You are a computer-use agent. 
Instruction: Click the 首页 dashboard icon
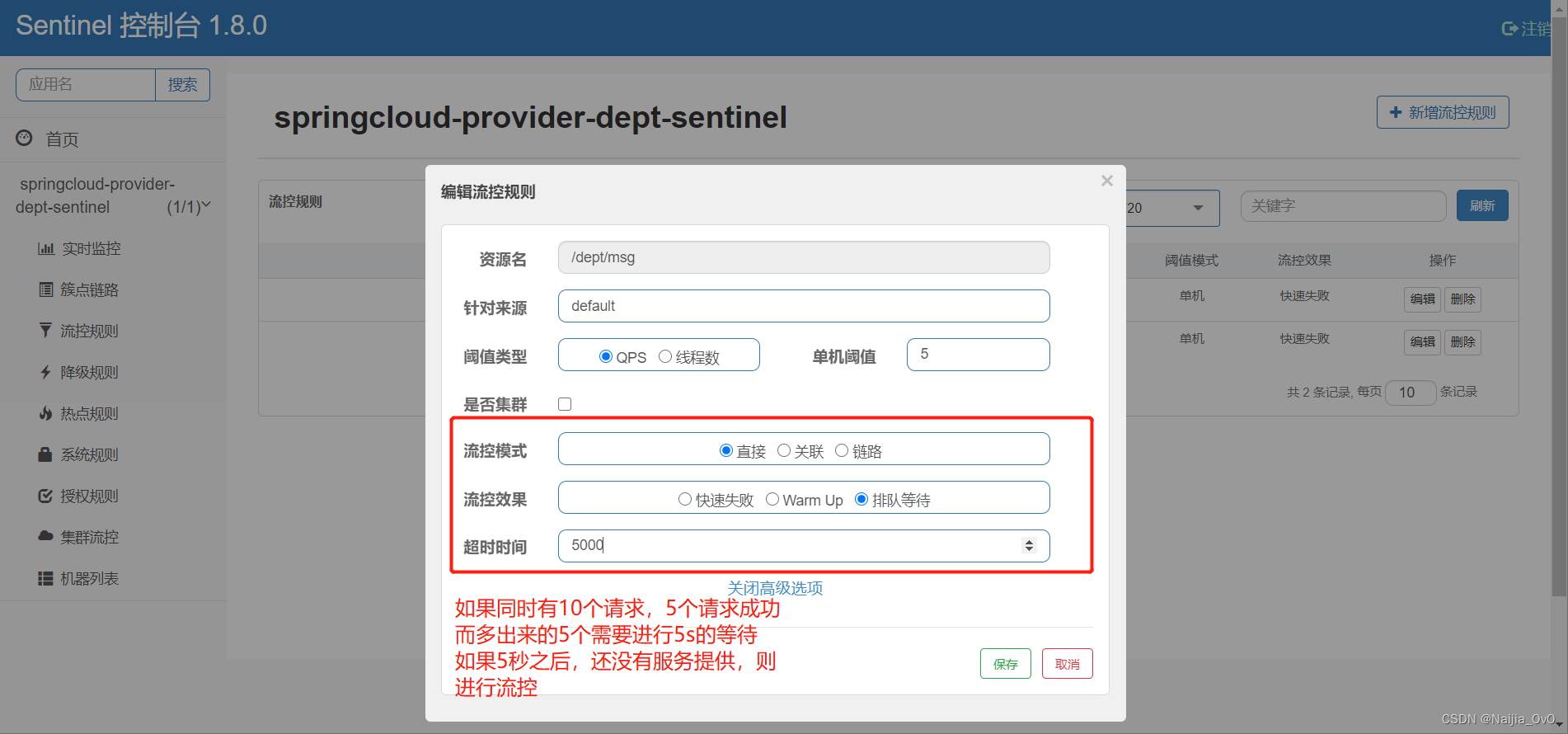coord(24,139)
